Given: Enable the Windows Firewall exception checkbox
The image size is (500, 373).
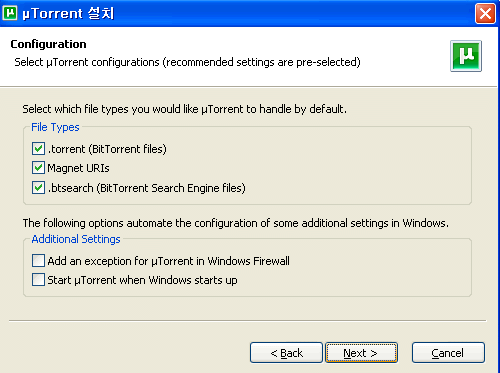Looking at the screenshot, I should click(x=38, y=261).
